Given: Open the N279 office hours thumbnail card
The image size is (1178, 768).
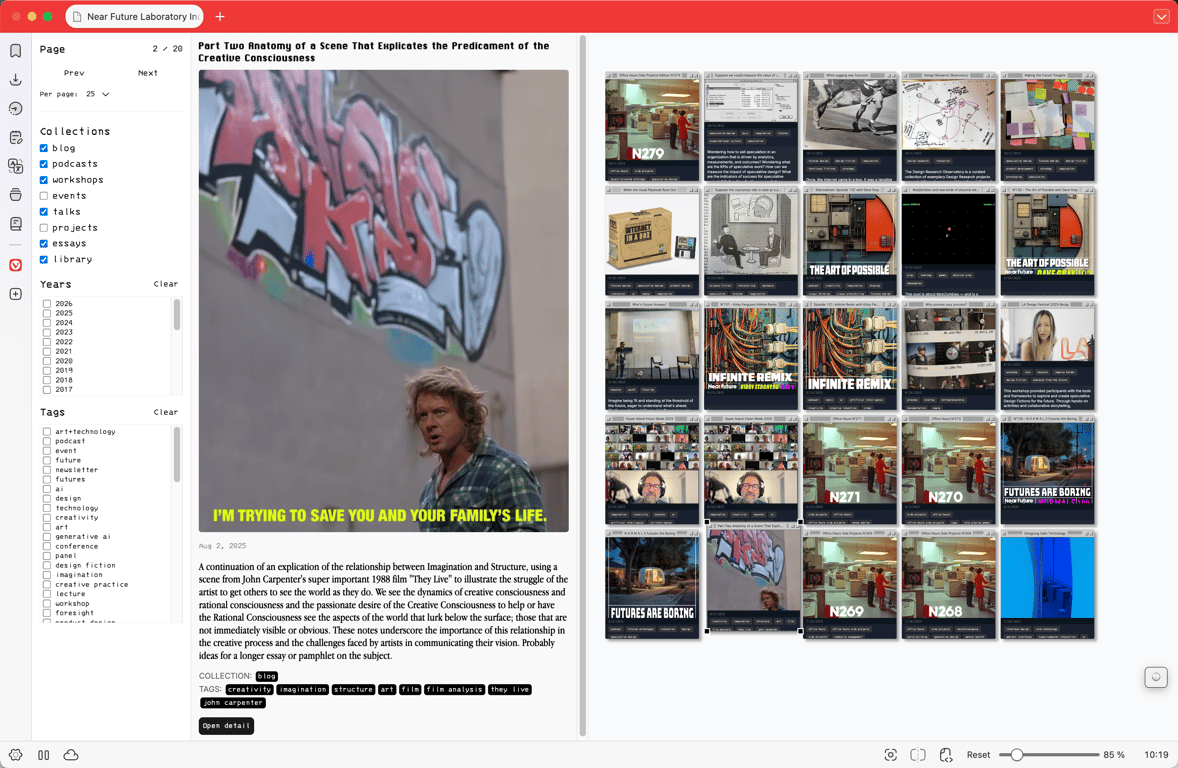Looking at the screenshot, I should pyautogui.click(x=652, y=126).
